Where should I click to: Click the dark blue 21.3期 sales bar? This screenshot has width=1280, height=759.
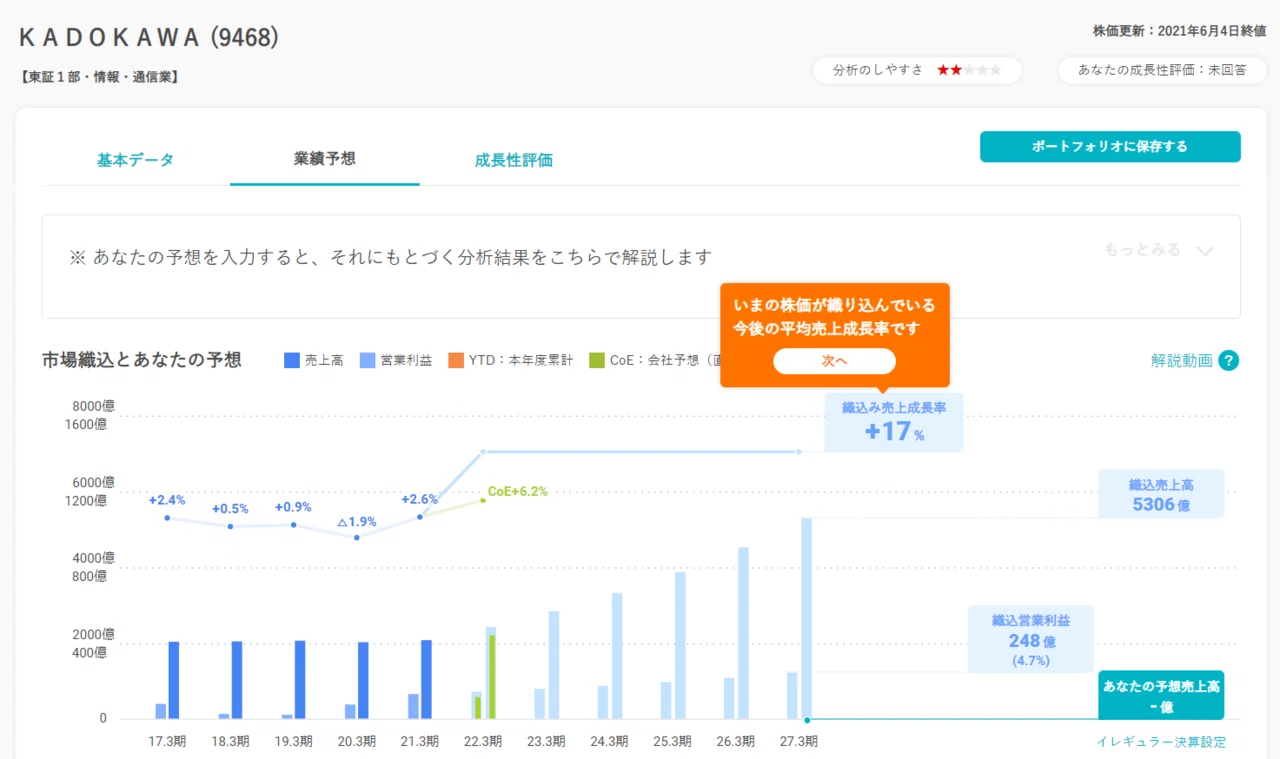tap(426, 680)
